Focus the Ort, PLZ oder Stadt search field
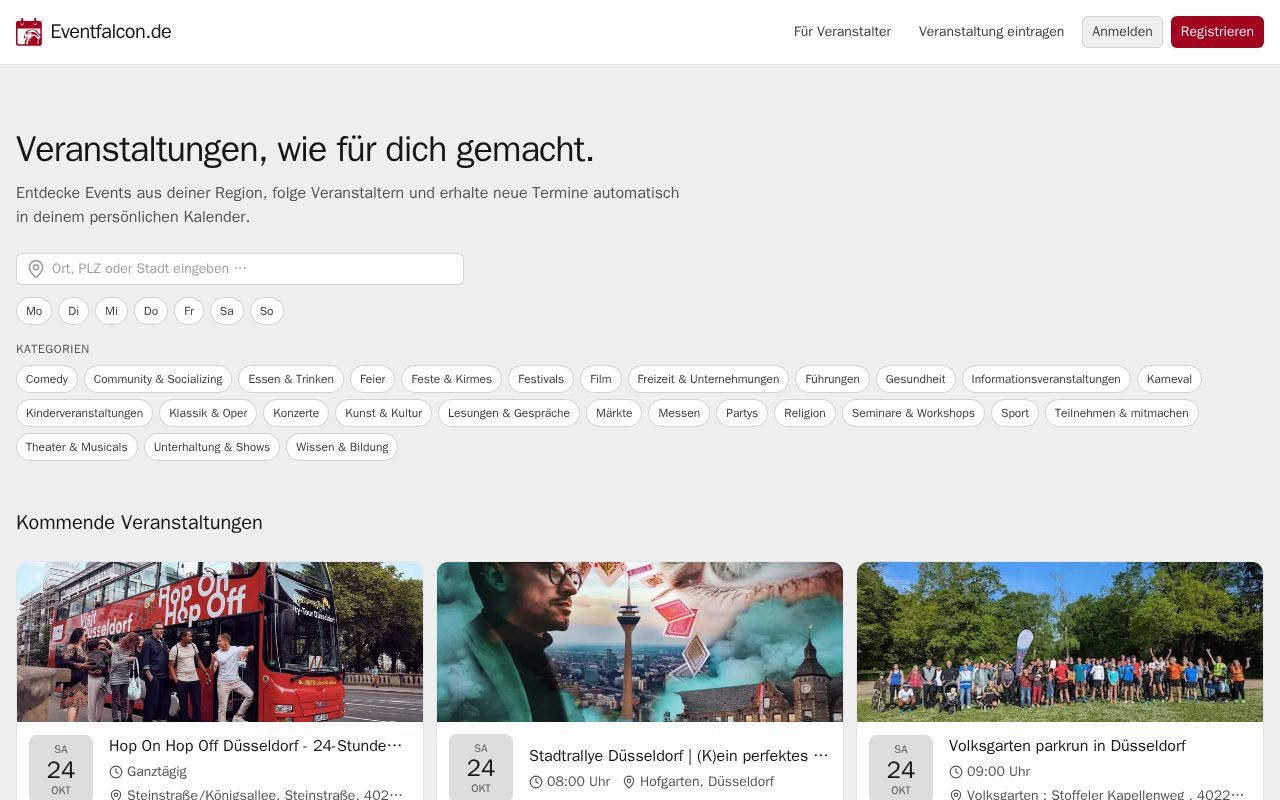The height and width of the screenshot is (800, 1280). point(240,269)
